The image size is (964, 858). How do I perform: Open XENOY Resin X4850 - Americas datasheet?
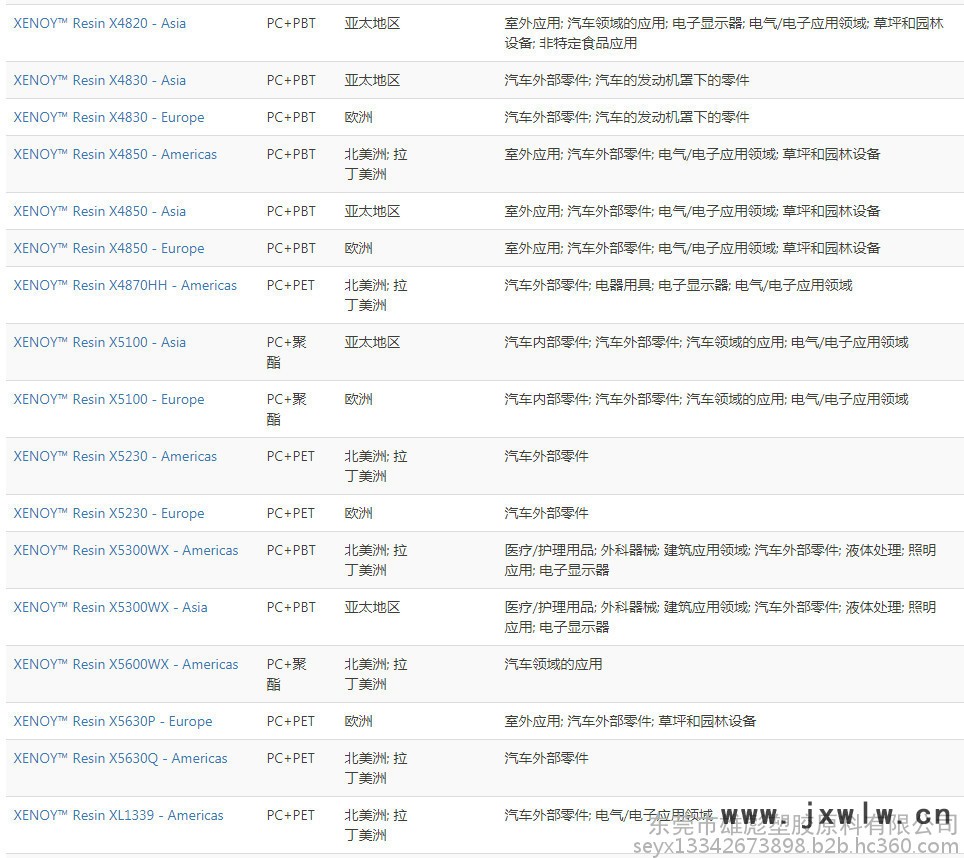pyautogui.click(x=115, y=154)
